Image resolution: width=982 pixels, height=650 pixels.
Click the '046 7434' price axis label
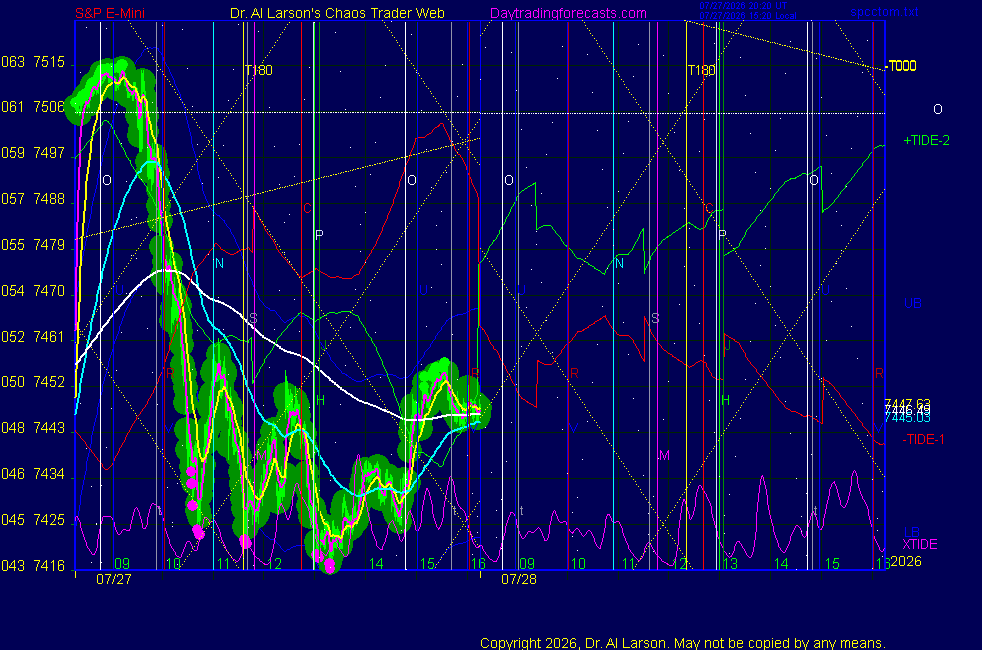coord(33,474)
